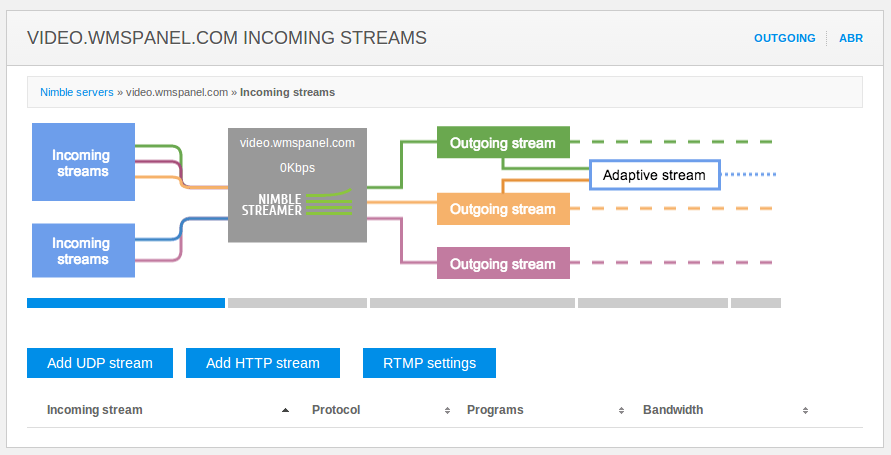891x455 pixels.
Task: Select the lower Incoming streams block
Action: coord(84,251)
